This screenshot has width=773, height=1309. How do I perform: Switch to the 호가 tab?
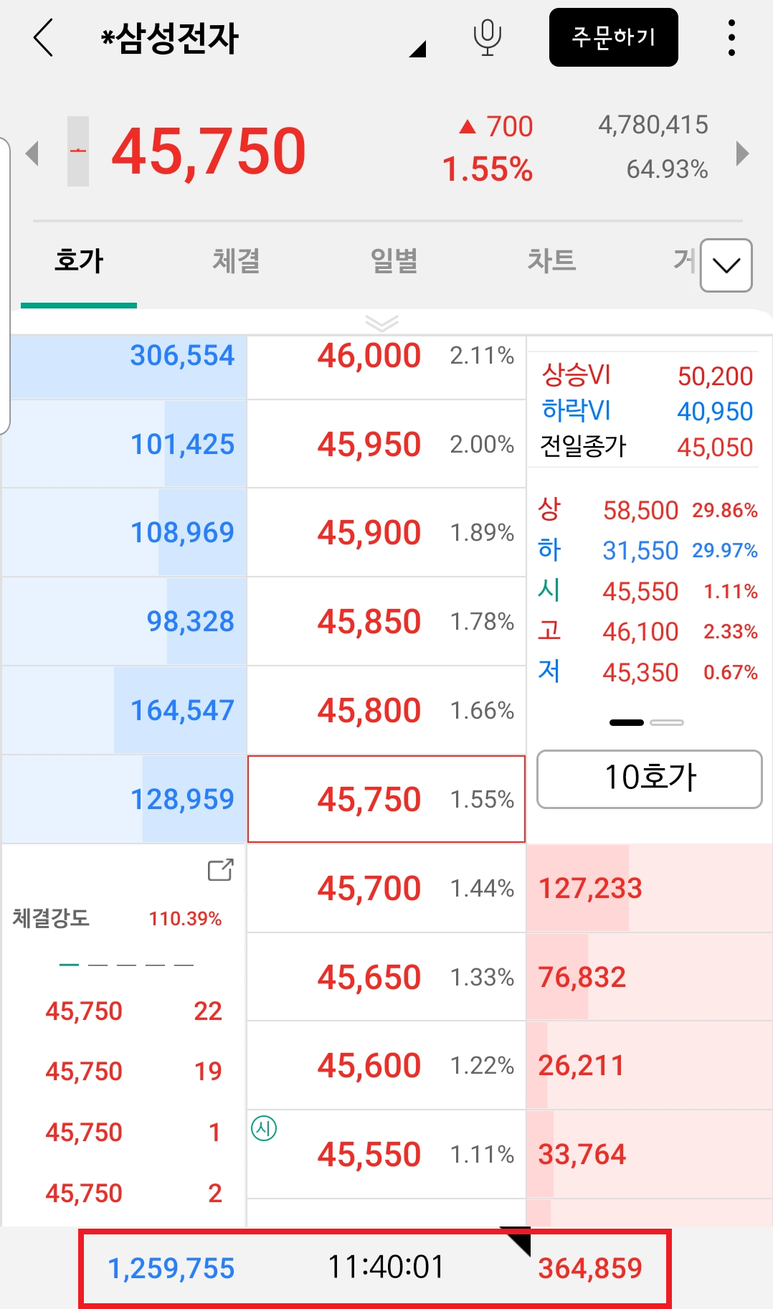pos(78,261)
